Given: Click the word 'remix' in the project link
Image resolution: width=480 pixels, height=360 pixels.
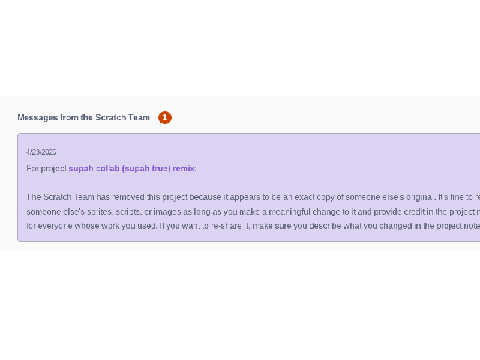Looking at the screenshot, I should point(183,168).
